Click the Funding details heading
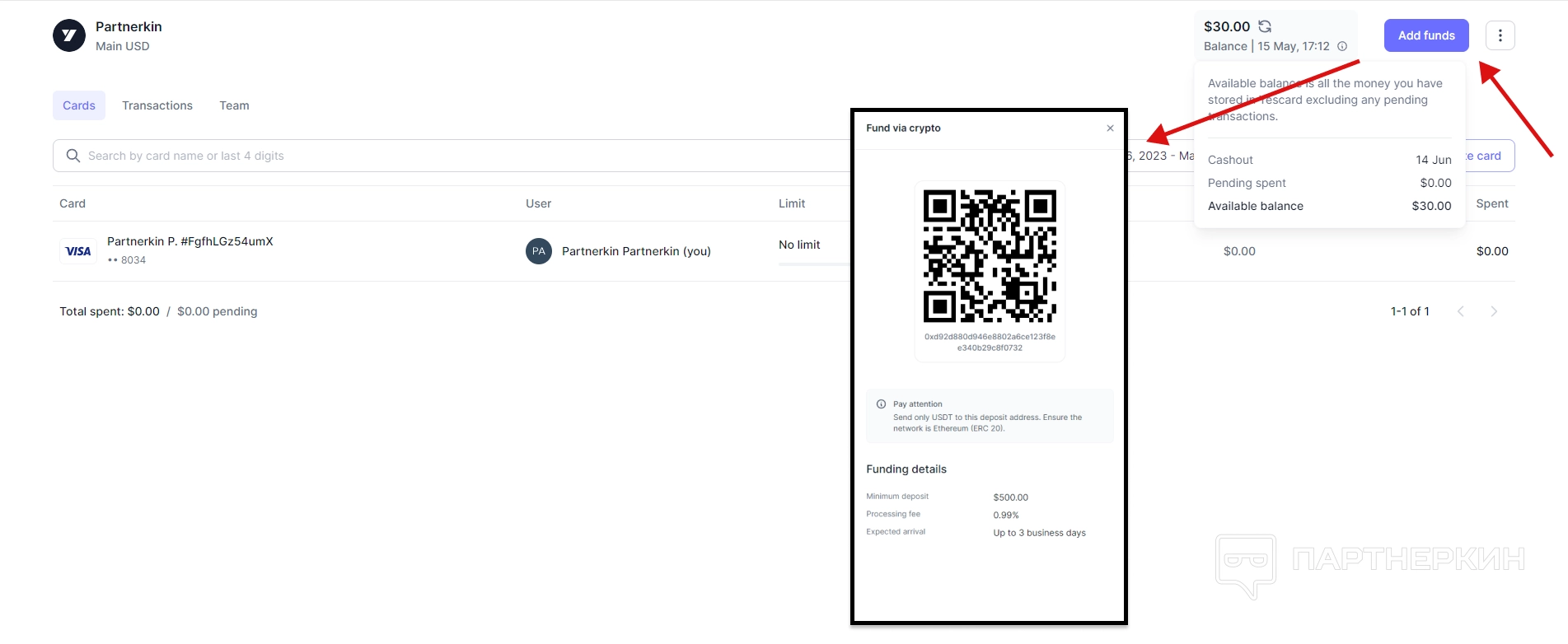Viewport: 1568px width, 644px height. [906, 469]
